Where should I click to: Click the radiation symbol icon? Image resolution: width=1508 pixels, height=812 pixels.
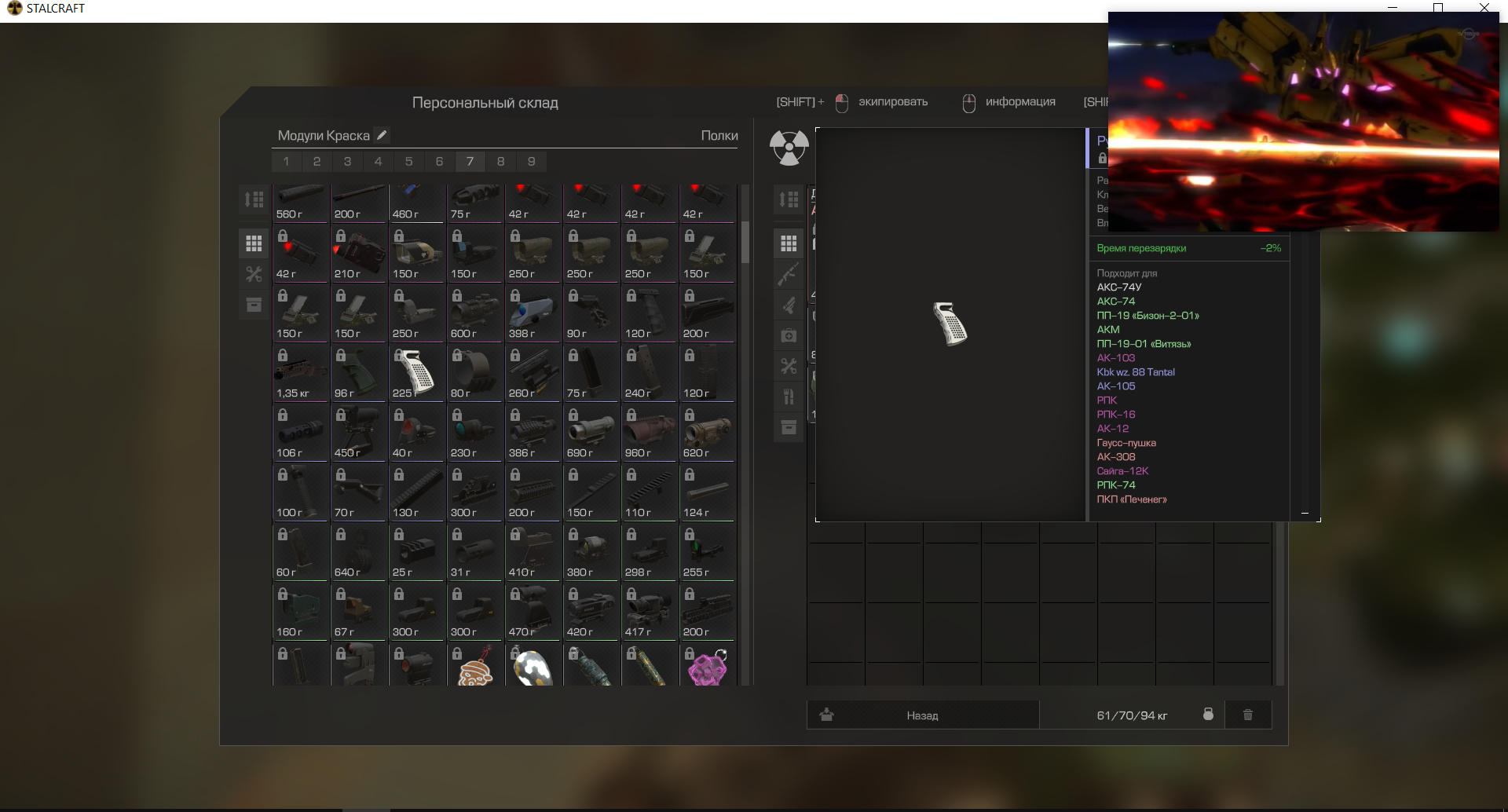click(x=789, y=148)
